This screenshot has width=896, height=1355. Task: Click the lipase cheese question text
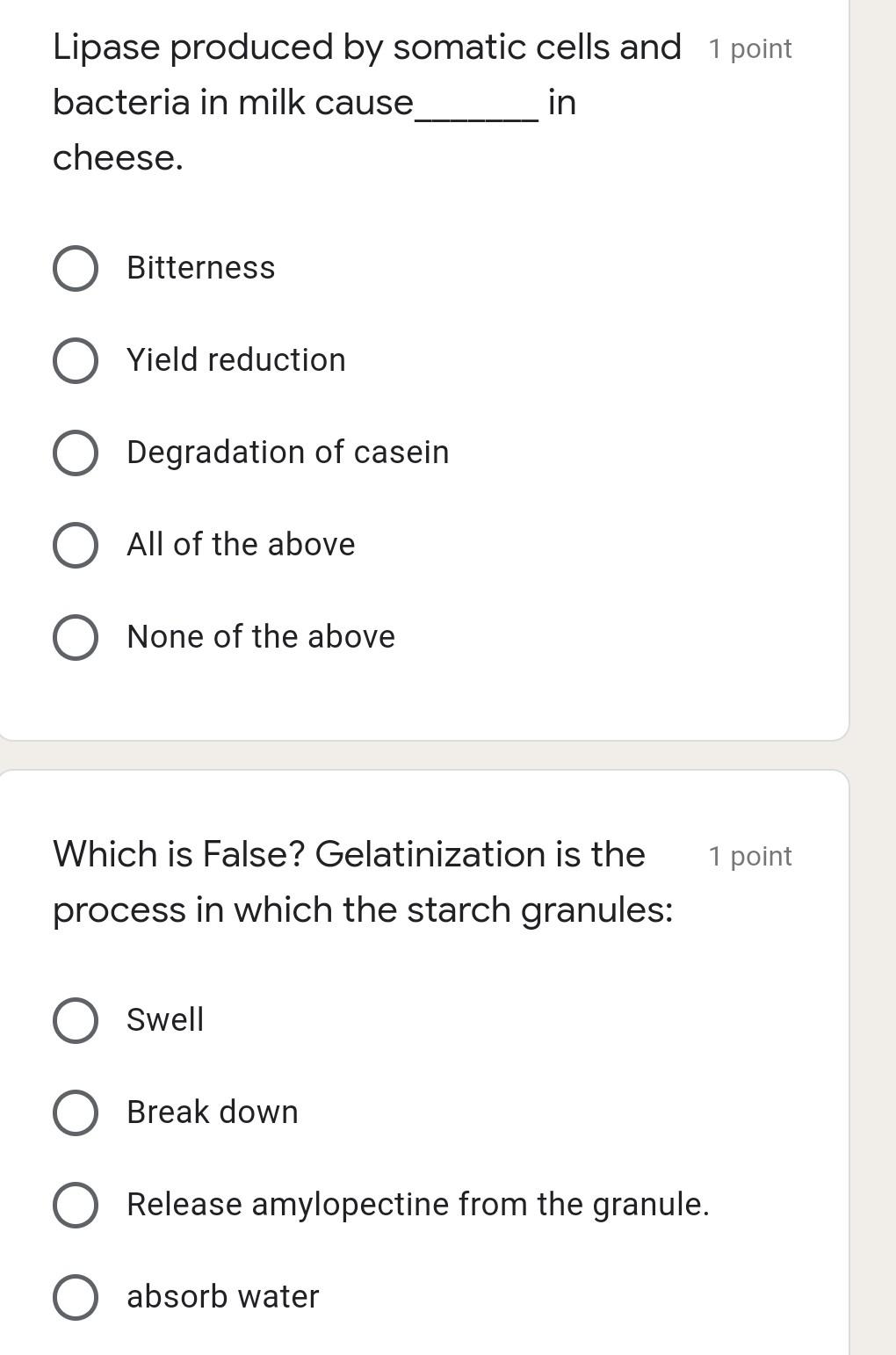366,101
